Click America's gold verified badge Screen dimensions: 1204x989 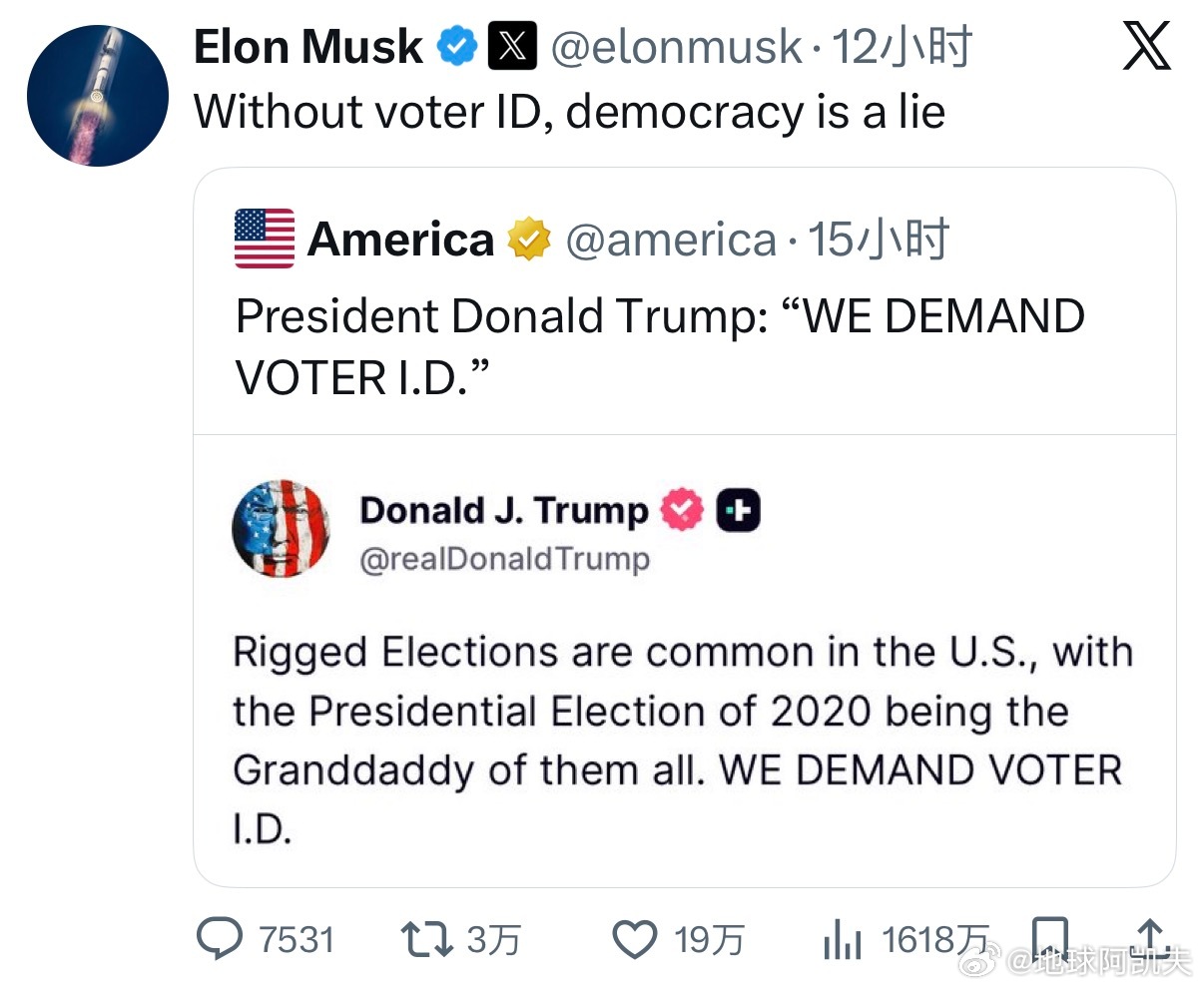click(529, 240)
